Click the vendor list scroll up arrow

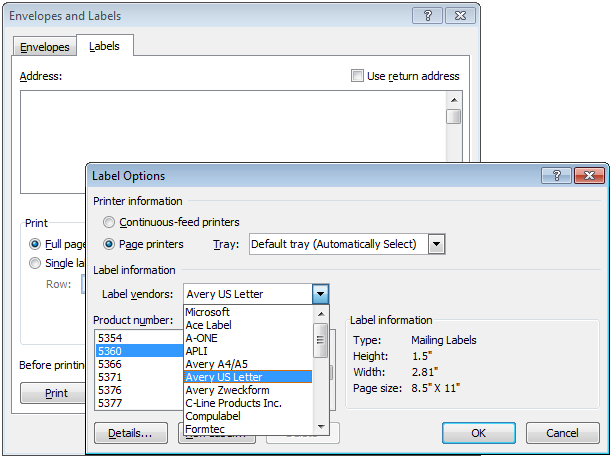[x=321, y=314]
